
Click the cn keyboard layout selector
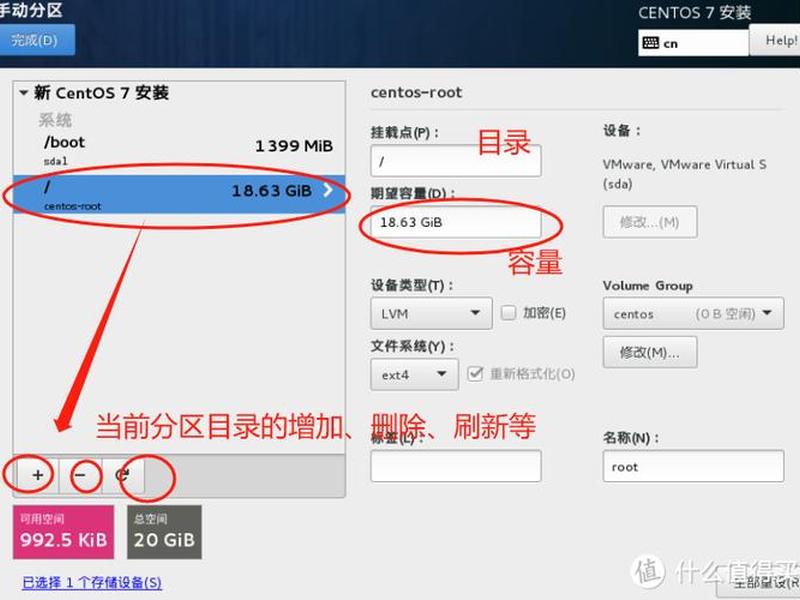(x=693, y=42)
